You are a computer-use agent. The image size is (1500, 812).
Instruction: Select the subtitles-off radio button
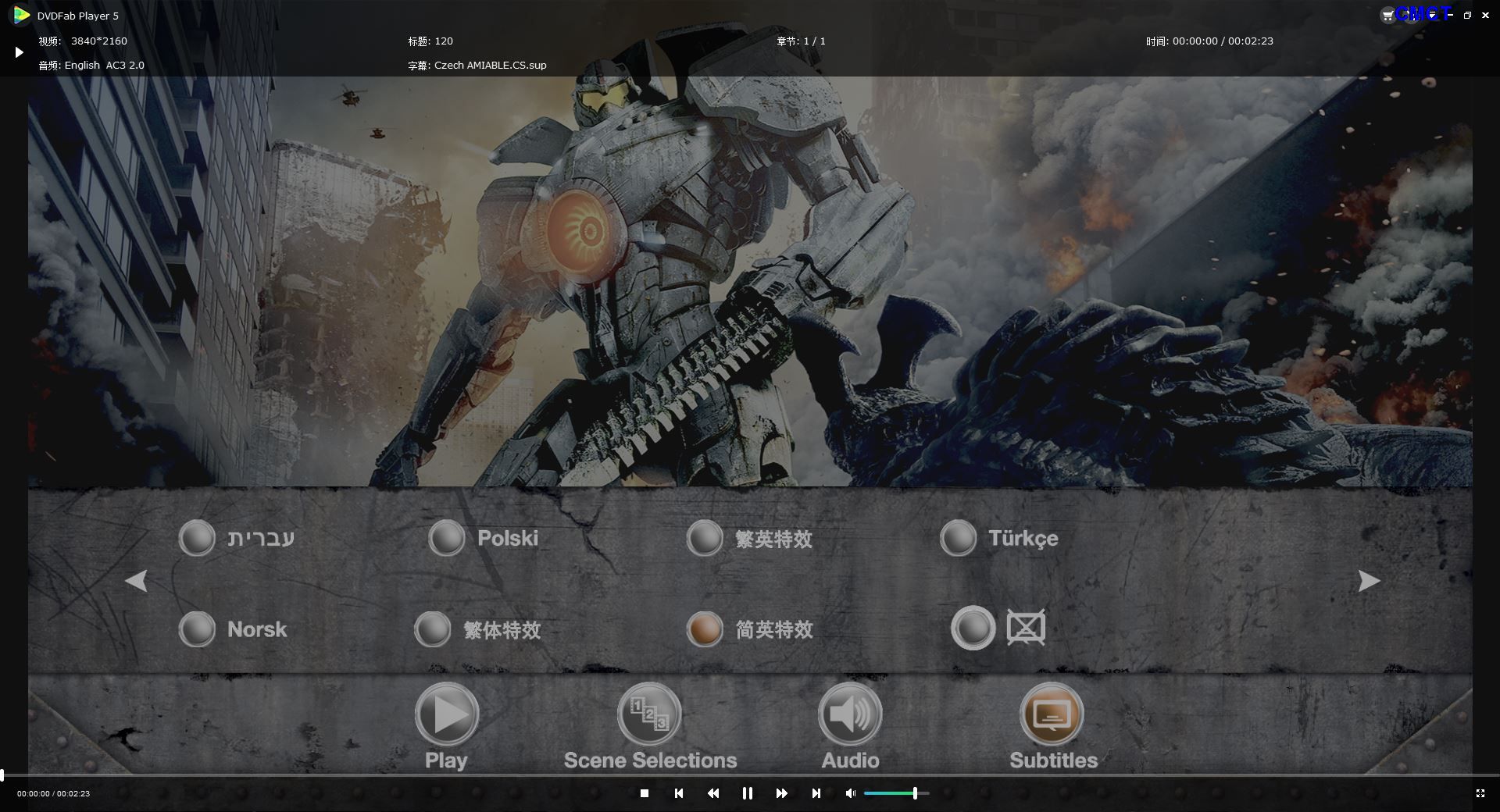973,628
